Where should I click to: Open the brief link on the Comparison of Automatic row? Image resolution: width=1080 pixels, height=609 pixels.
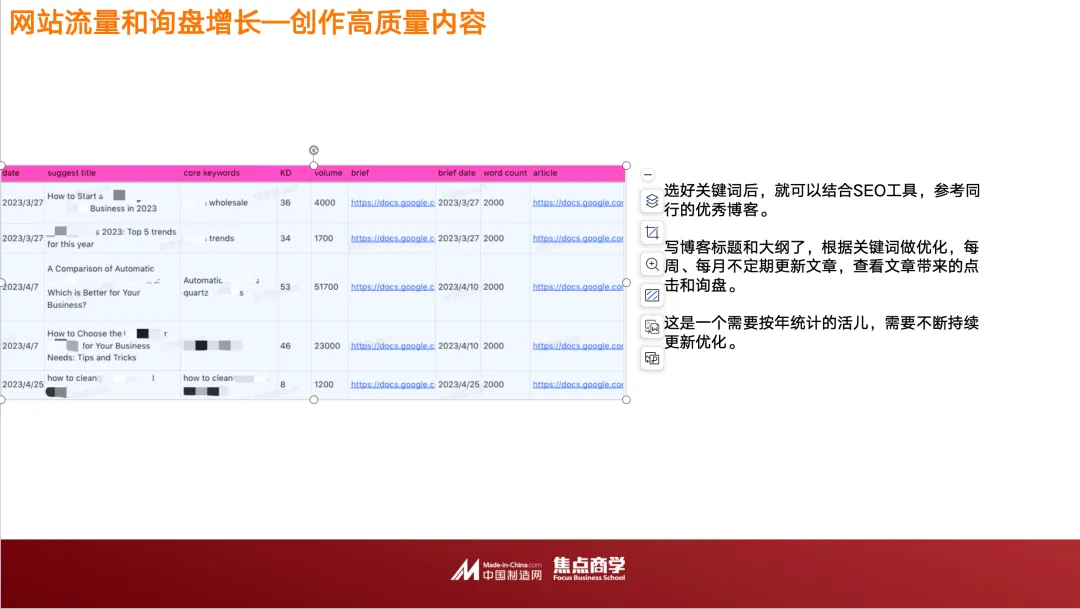[x=392, y=287]
